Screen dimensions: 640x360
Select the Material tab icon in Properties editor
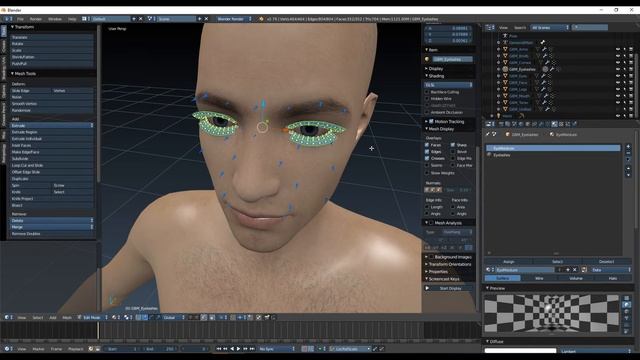point(554,124)
